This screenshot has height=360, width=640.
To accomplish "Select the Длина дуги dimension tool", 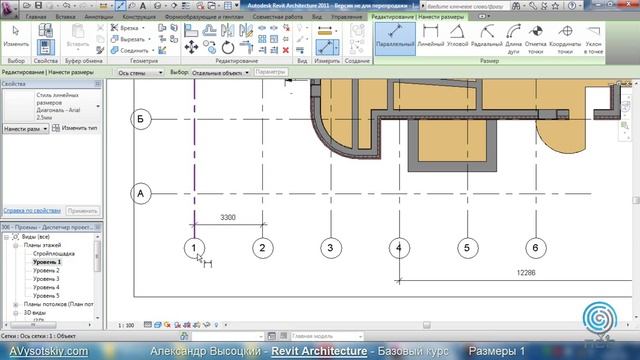I will click(x=513, y=39).
